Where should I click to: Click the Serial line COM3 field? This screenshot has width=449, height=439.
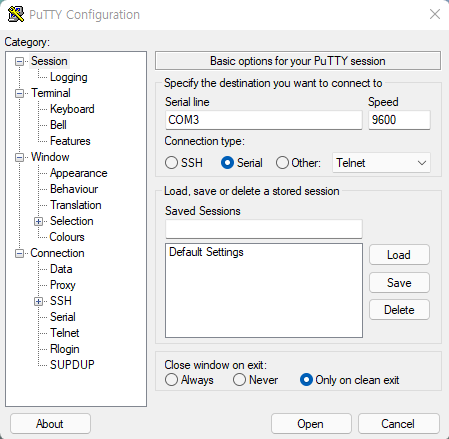(x=264, y=120)
